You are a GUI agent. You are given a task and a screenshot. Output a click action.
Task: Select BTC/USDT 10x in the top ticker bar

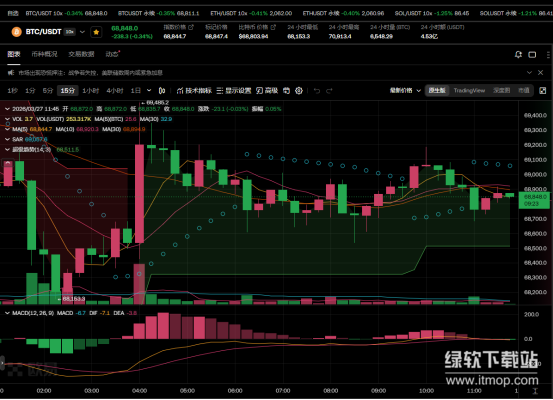(66, 13)
